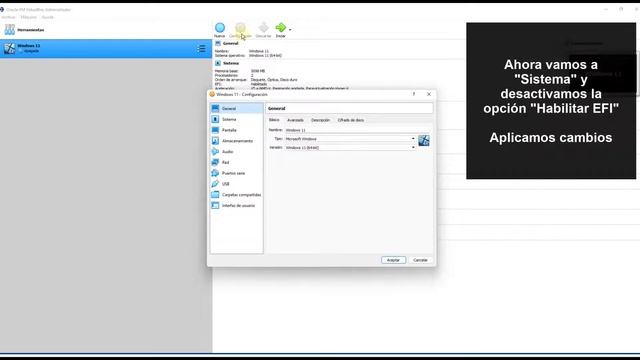Open the Windows 11 machine list menu icon
640x360 pixels.
point(202,49)
